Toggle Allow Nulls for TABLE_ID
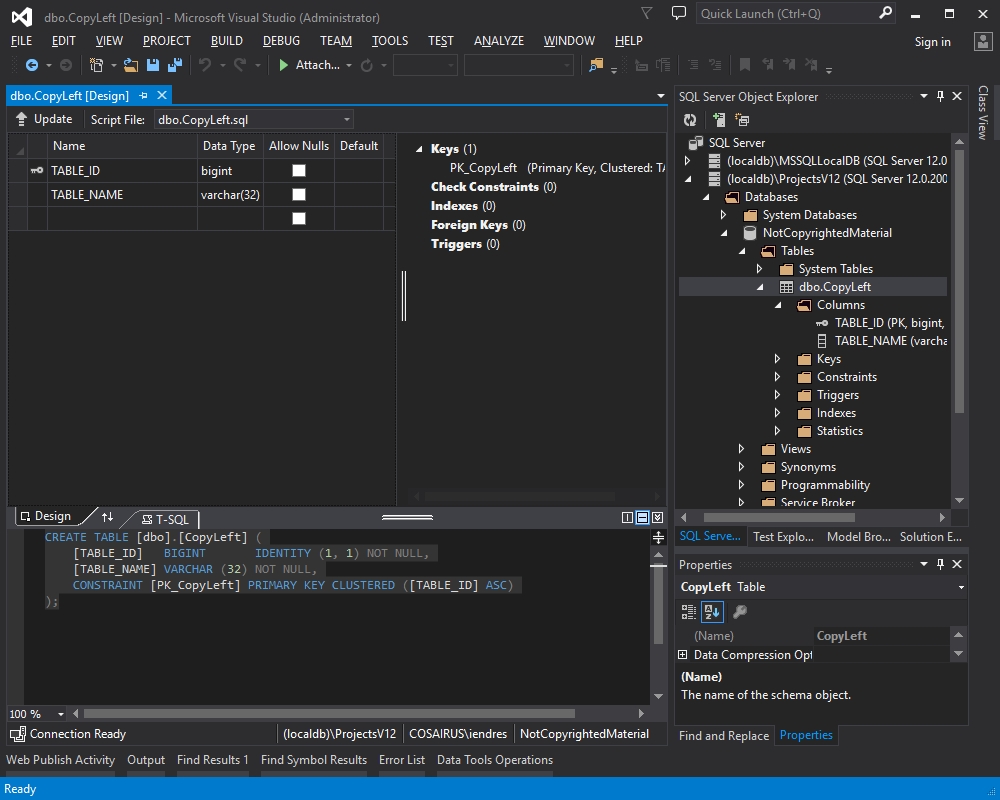The image size is (1000, 800). click(x=298, y=170)
